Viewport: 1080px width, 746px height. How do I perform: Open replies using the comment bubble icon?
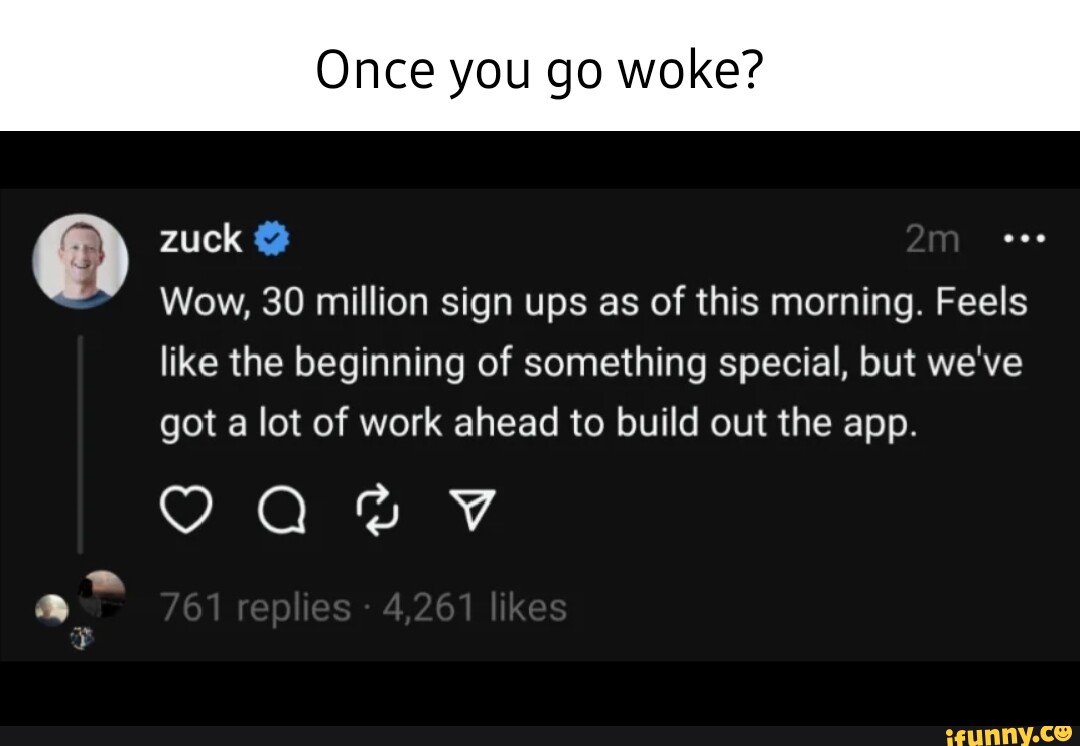click(283, 510)
